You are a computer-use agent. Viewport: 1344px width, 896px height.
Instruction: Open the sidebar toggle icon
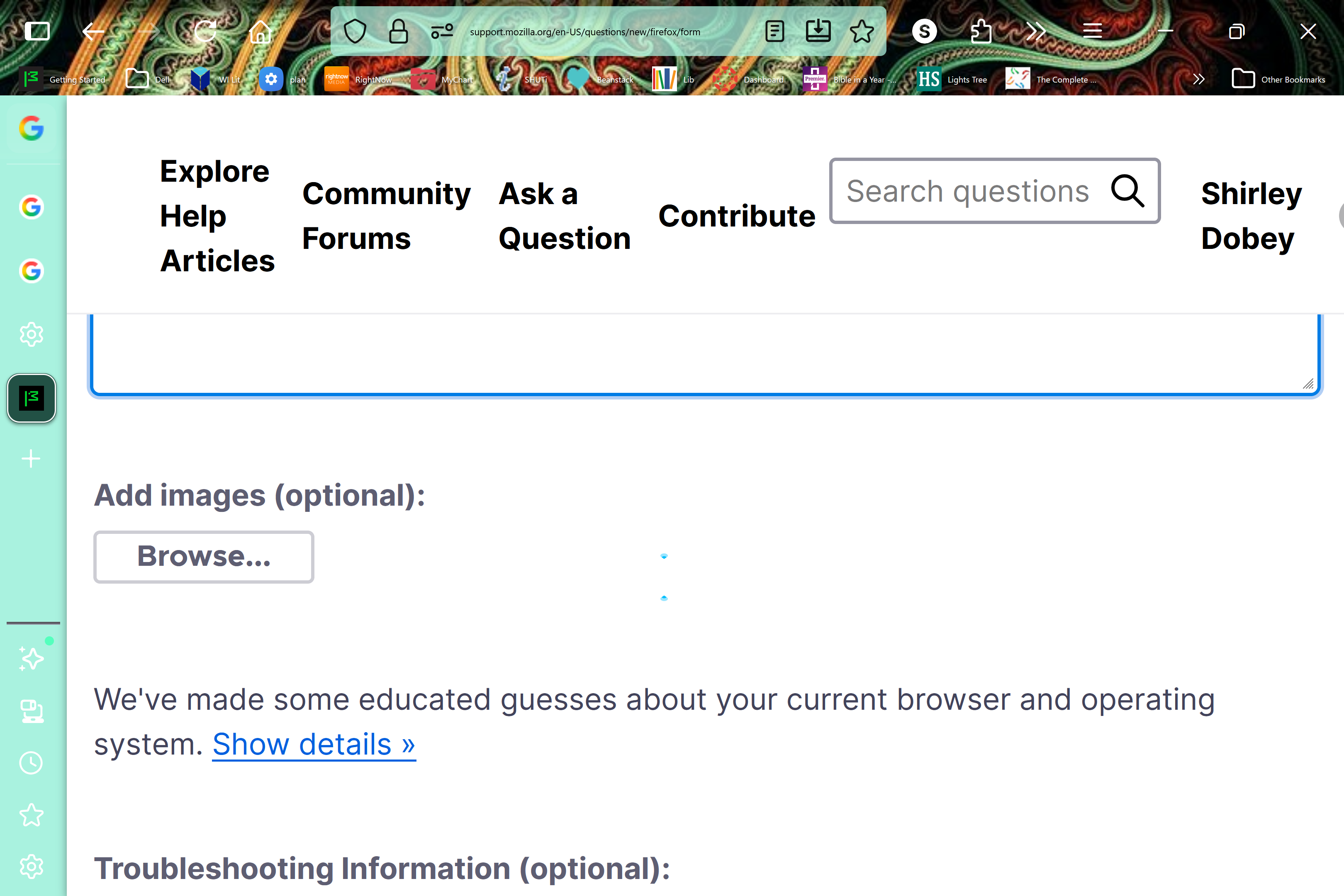tap(37, 32)
